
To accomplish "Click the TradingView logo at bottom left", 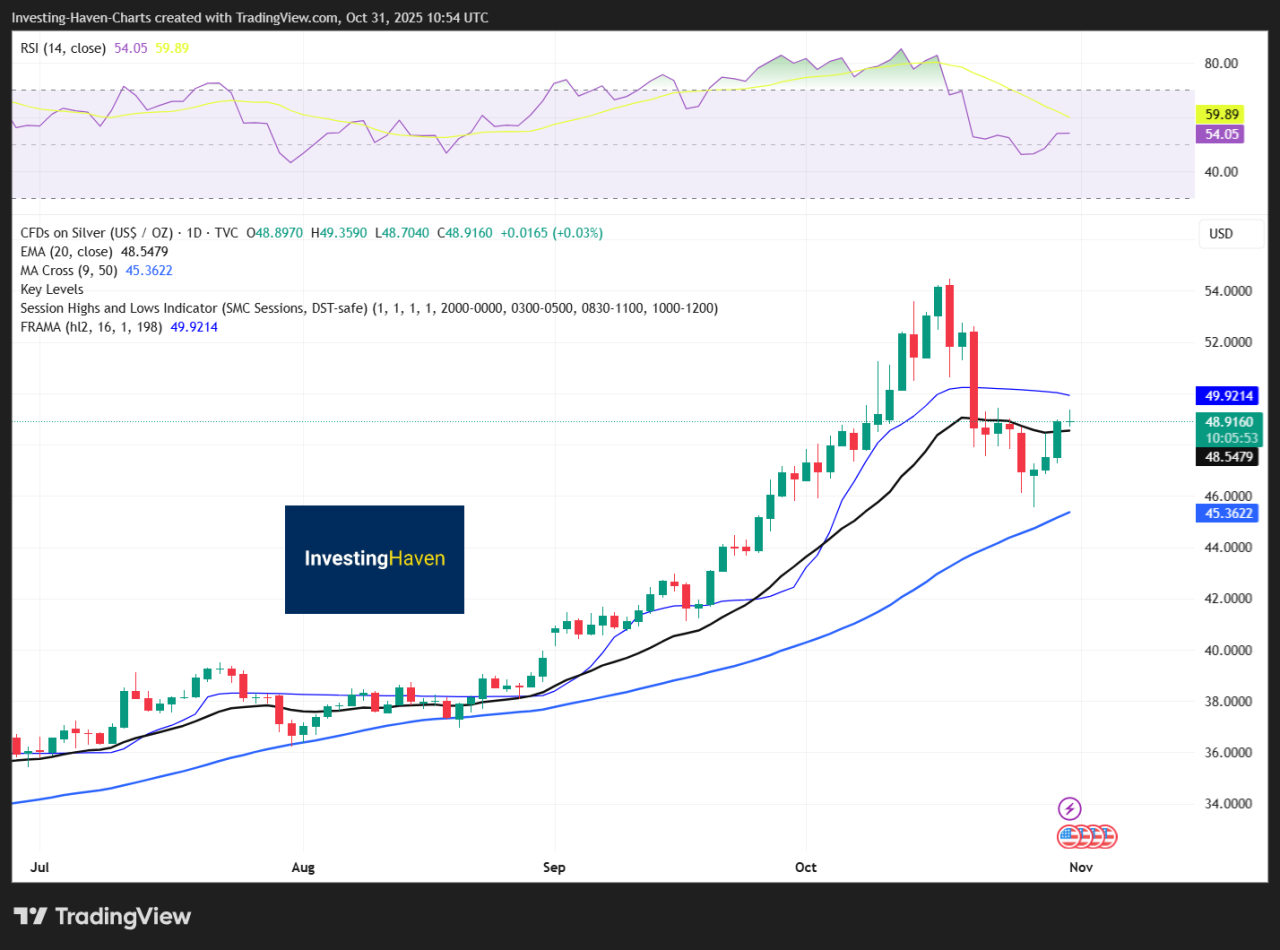I will [x=102, y=916].
